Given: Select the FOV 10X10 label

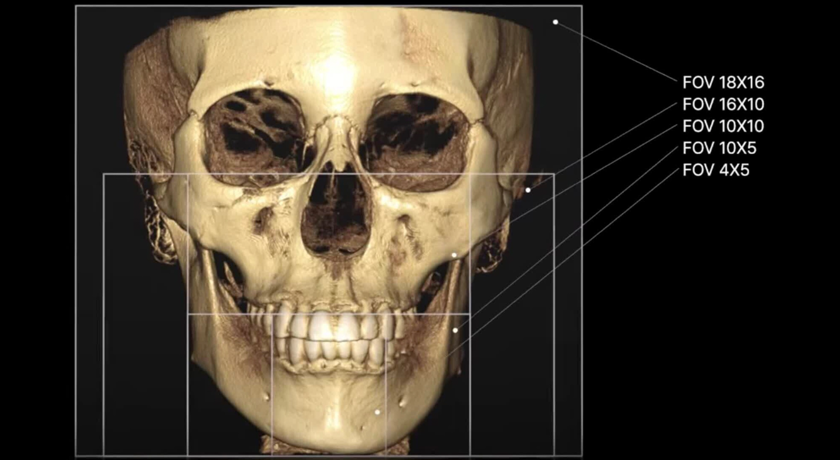Looking at the screenshot, I should pos(723,126).
